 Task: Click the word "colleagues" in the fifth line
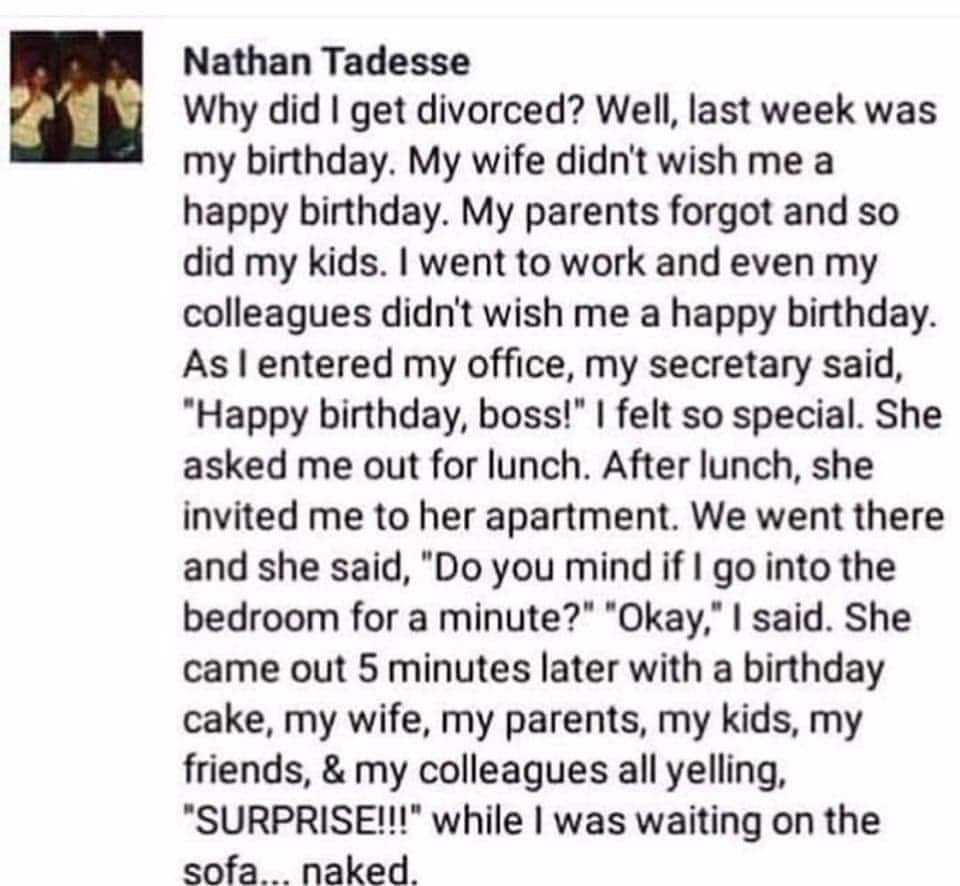click(277, 315)
